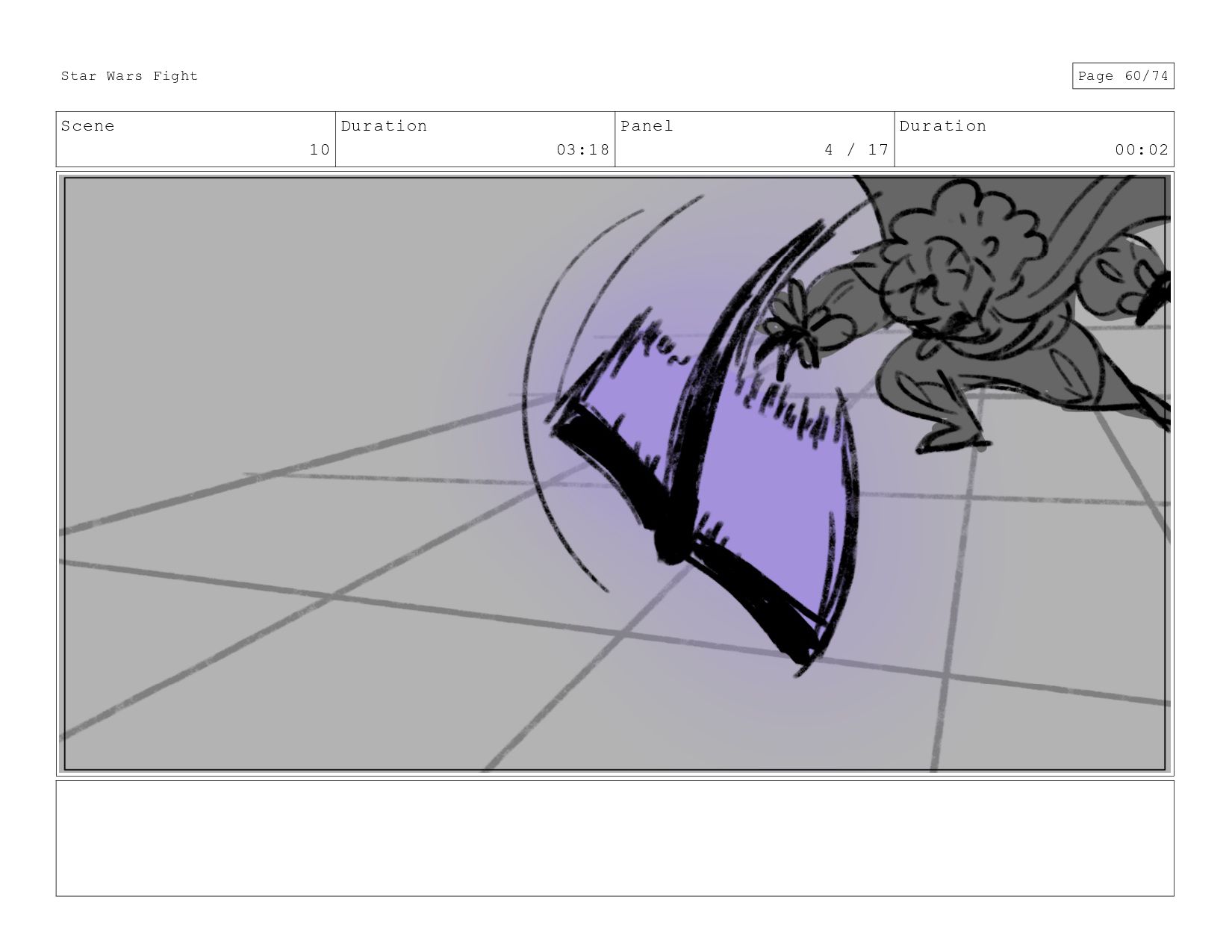Click the 'Panel' header label

point(647,126)
